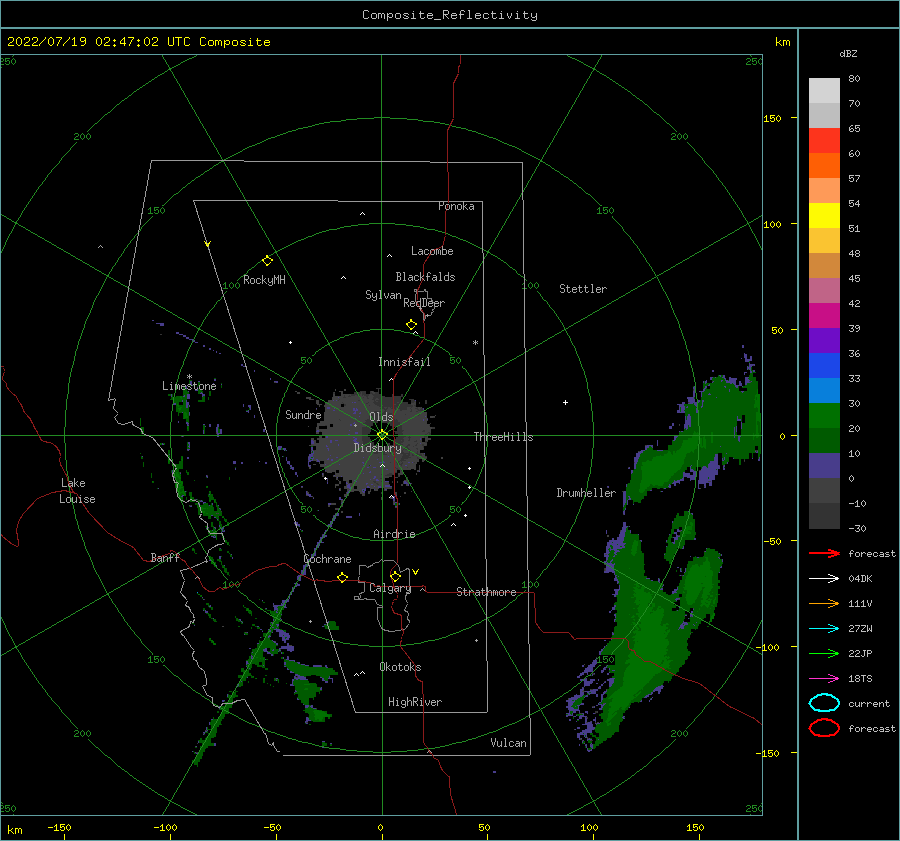
Task: Click the 51 dBZ yellow color swatch
Action: (x=824, y=215)
